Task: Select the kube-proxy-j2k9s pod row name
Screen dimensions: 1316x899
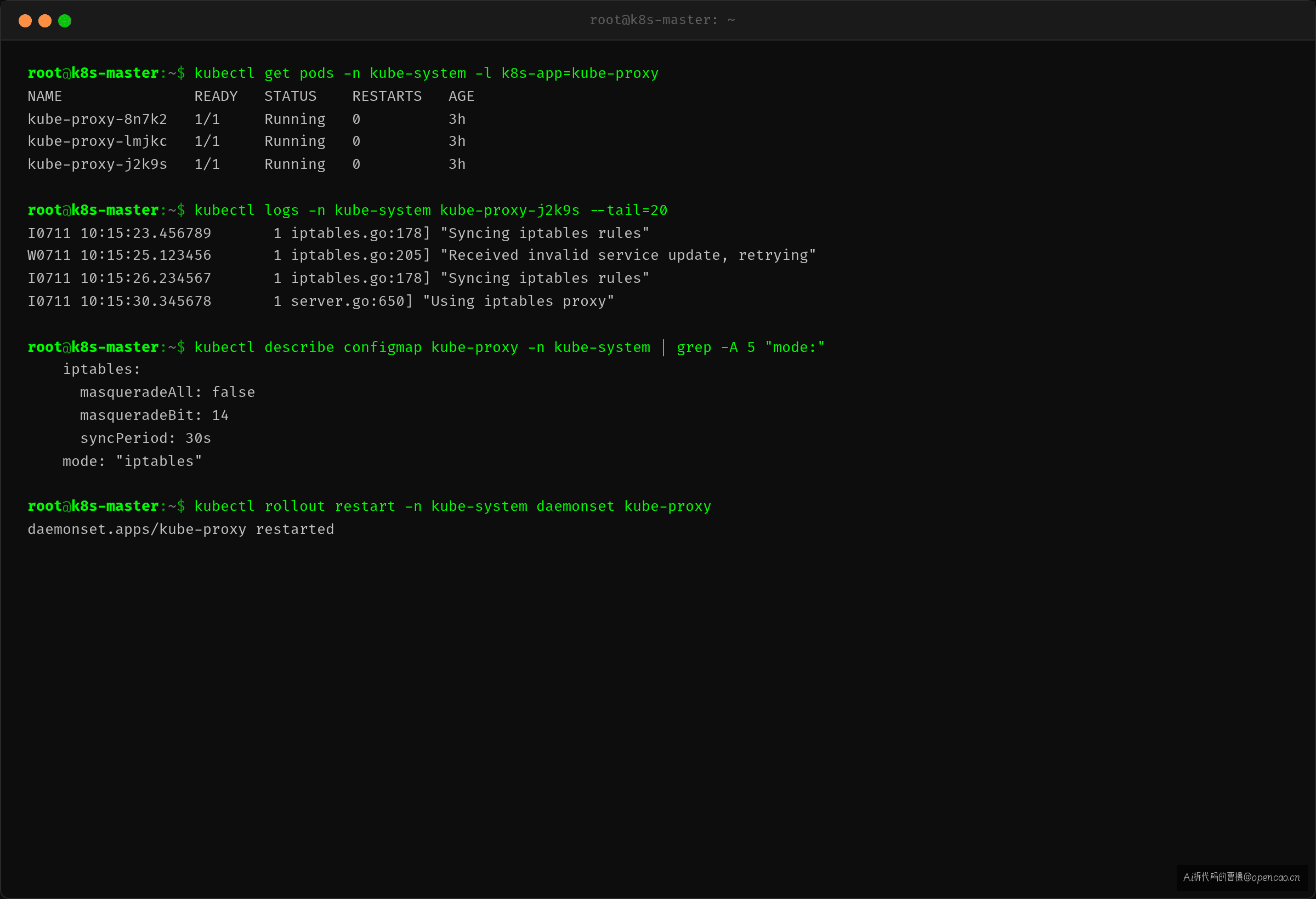Action: coord(98,164)
